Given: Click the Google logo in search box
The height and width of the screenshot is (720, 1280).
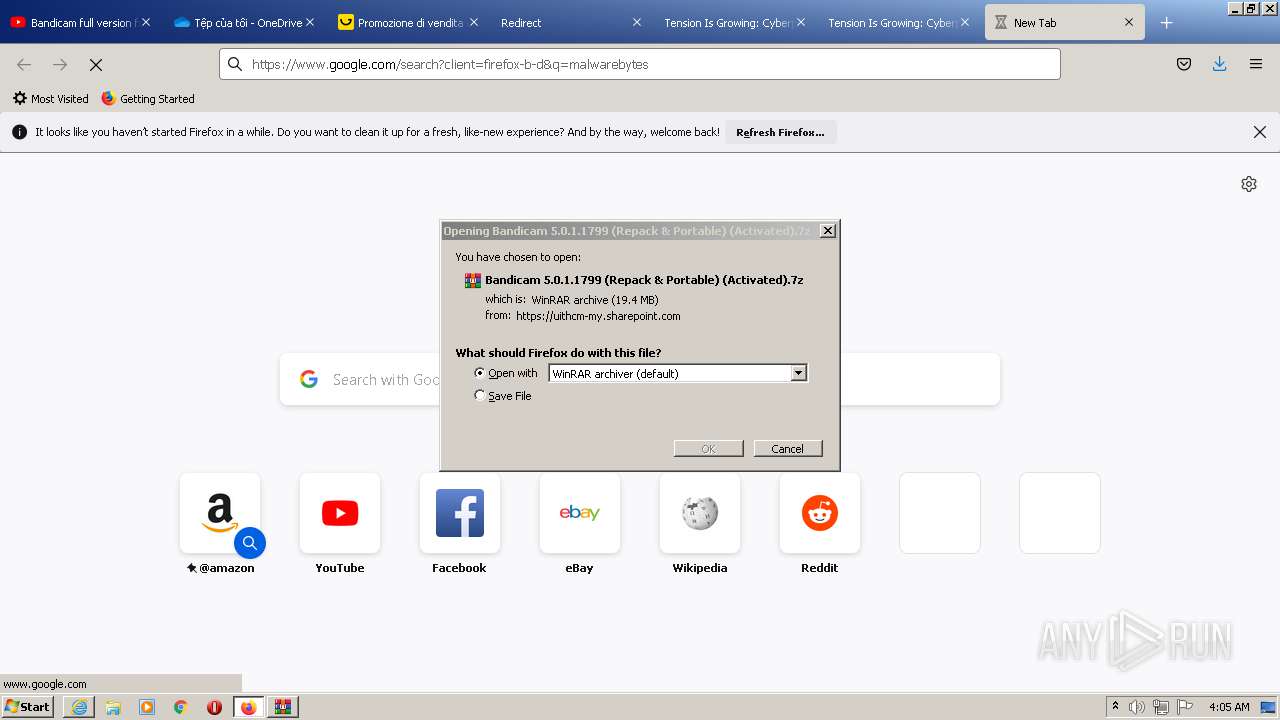Looking at the screenshot, I should [x=309, y=379].
